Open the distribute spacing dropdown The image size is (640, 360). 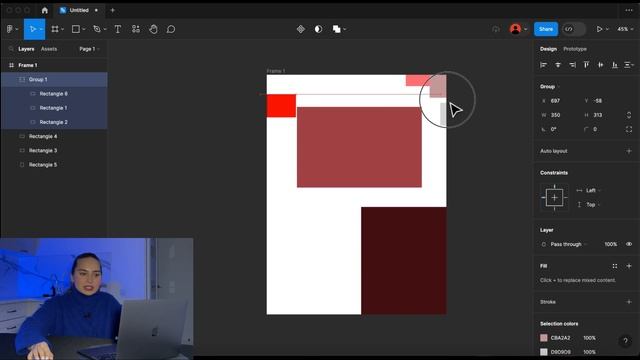tap(629, 65)
